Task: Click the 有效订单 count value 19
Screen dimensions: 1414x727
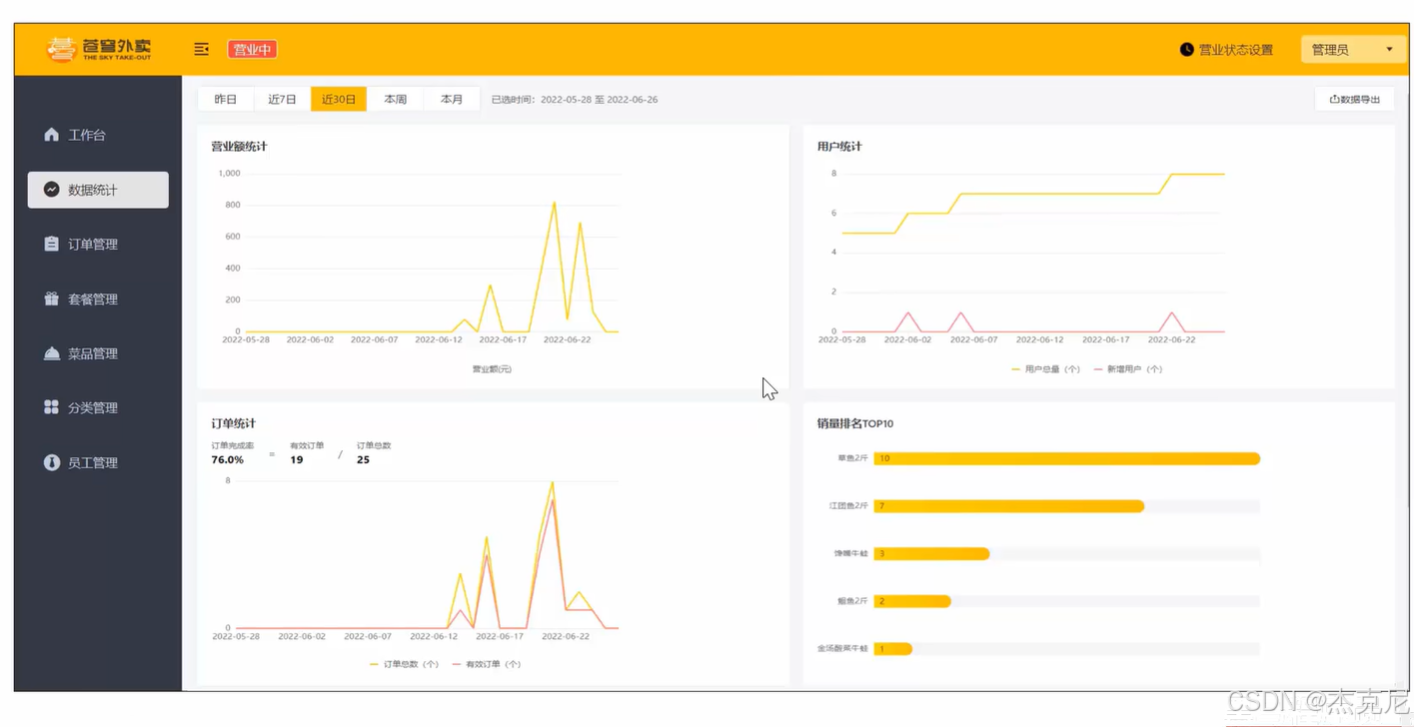Action: tap(297, 460)
